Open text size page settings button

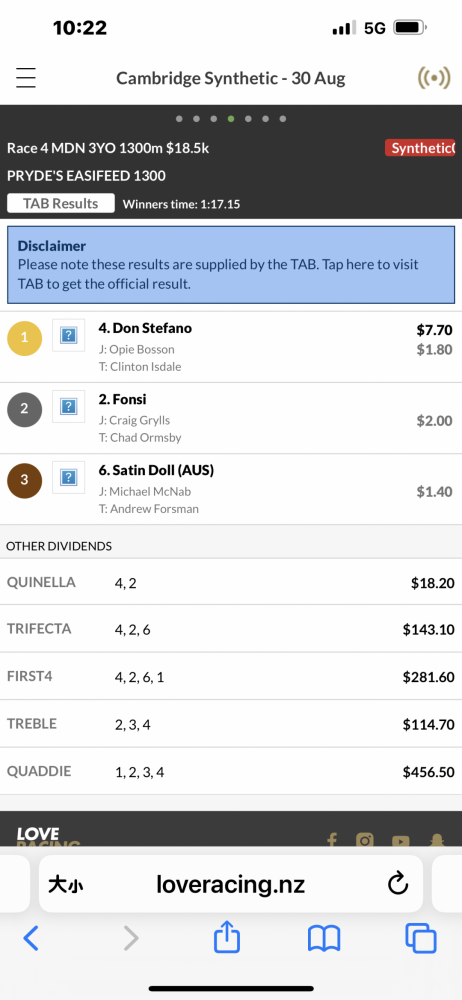(x=66, y=885)
